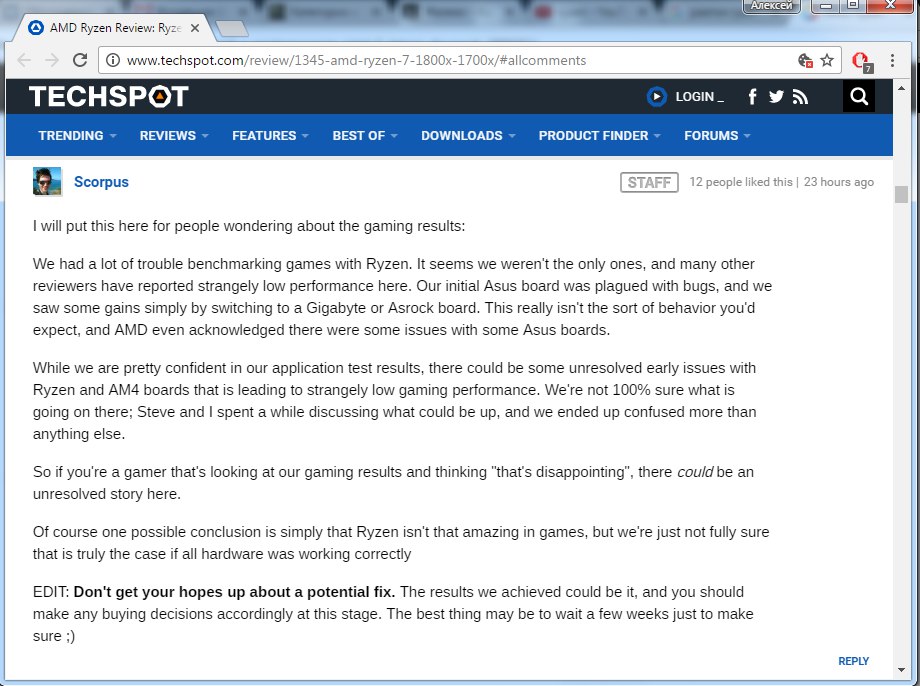Screen dimensions: 920x686
Task: Expand the Trending dropdown menu
Action: [77, 136]
